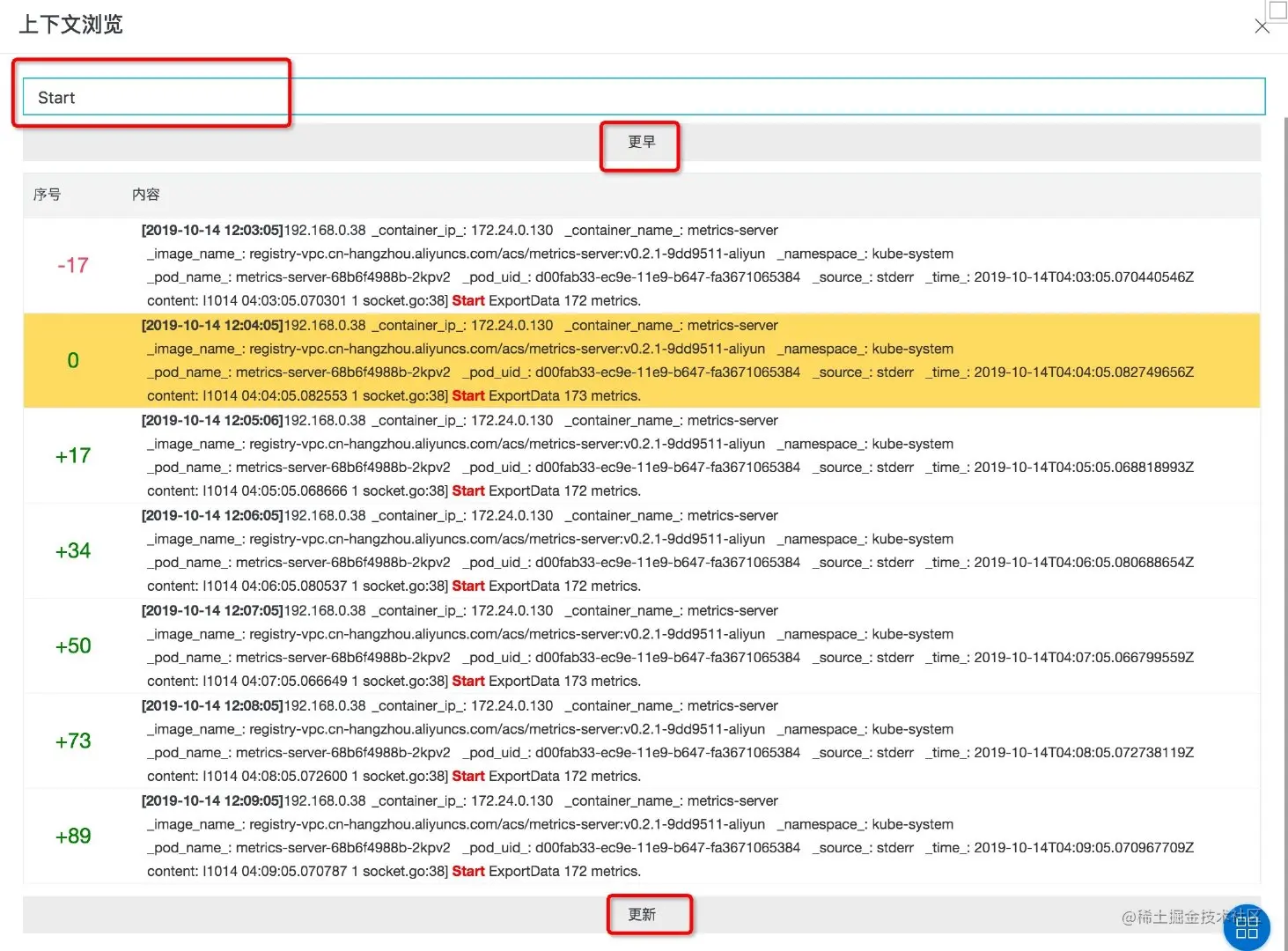Click _time_ value 2019-10-14T04:07:05.066799559Z
This screenshot has height=951, width=1288.
pyautogui.click(x=1084, y=657)
